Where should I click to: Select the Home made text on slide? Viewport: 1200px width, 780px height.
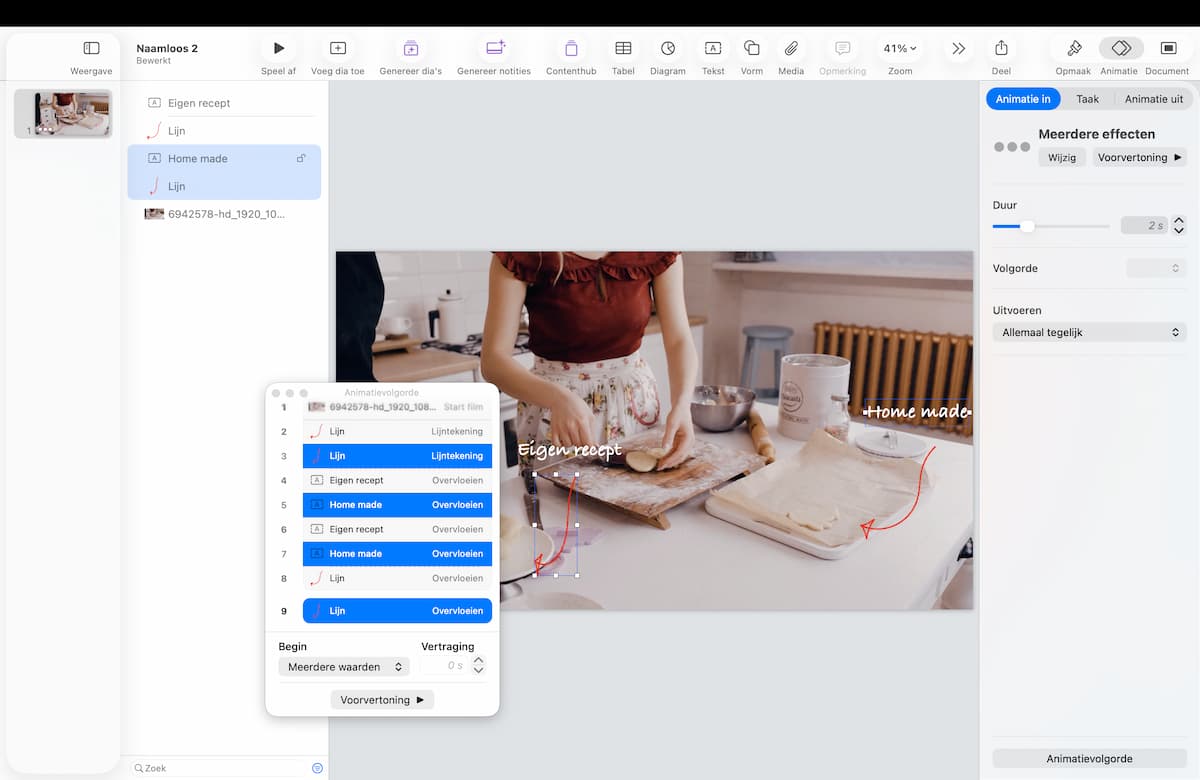click(x=917, y=411)
